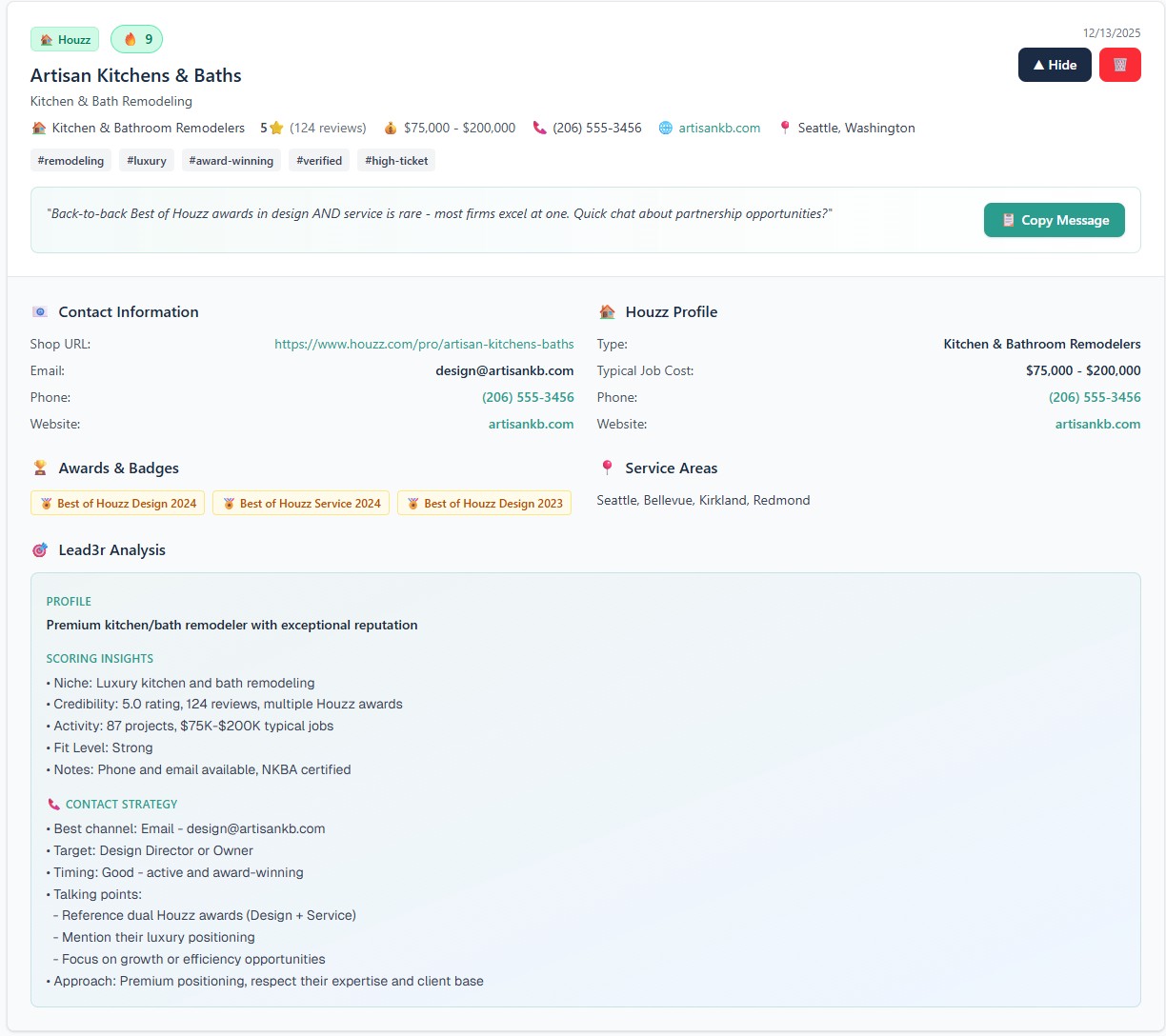Image resolution: width=1166 pixels, height=1036 pixels.
Task: Click the Houzz source badge
Action: [x=65, y=39]
